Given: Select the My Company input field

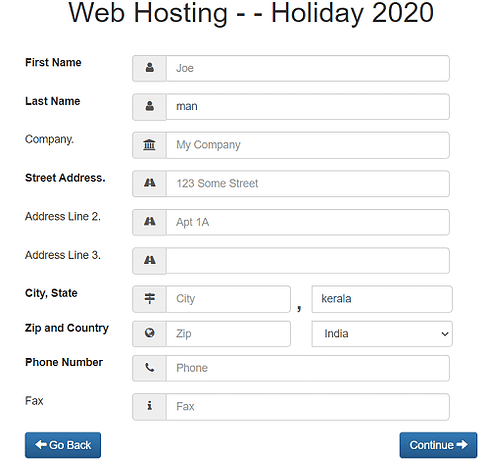Looking at the screenshot, I should tap(308, 145).
